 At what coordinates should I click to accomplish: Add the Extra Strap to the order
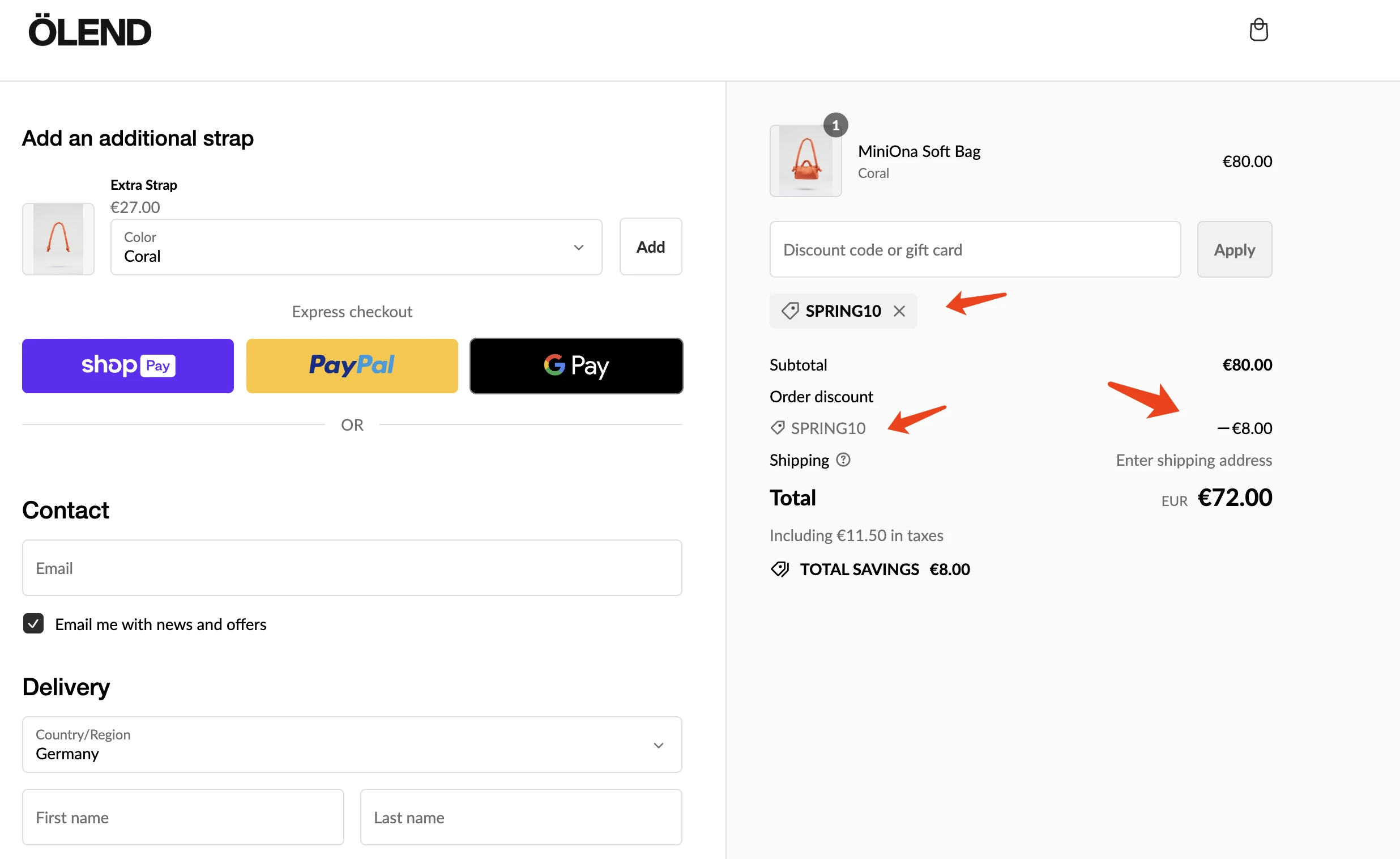[651, 246]
